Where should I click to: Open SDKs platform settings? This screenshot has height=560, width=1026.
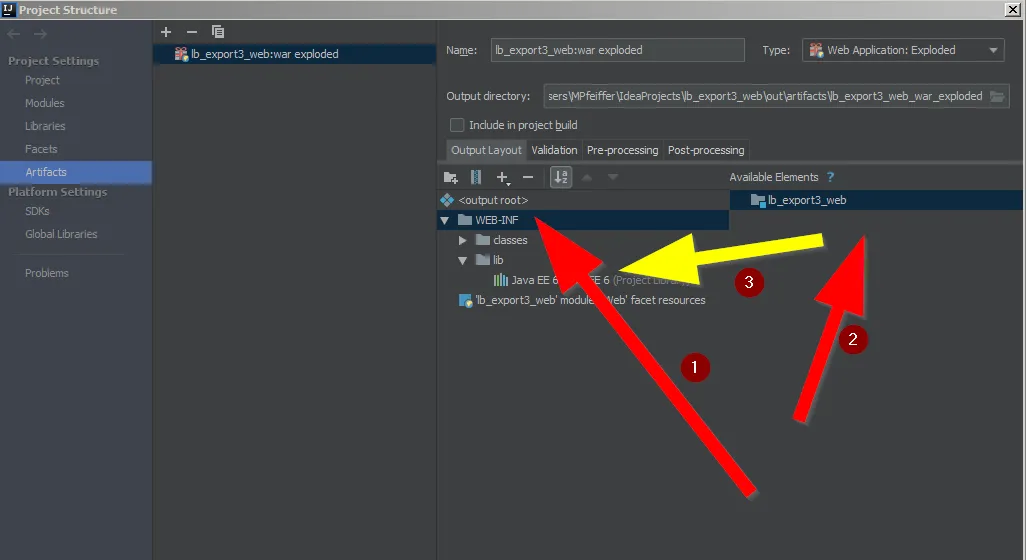tap(37, 211)
